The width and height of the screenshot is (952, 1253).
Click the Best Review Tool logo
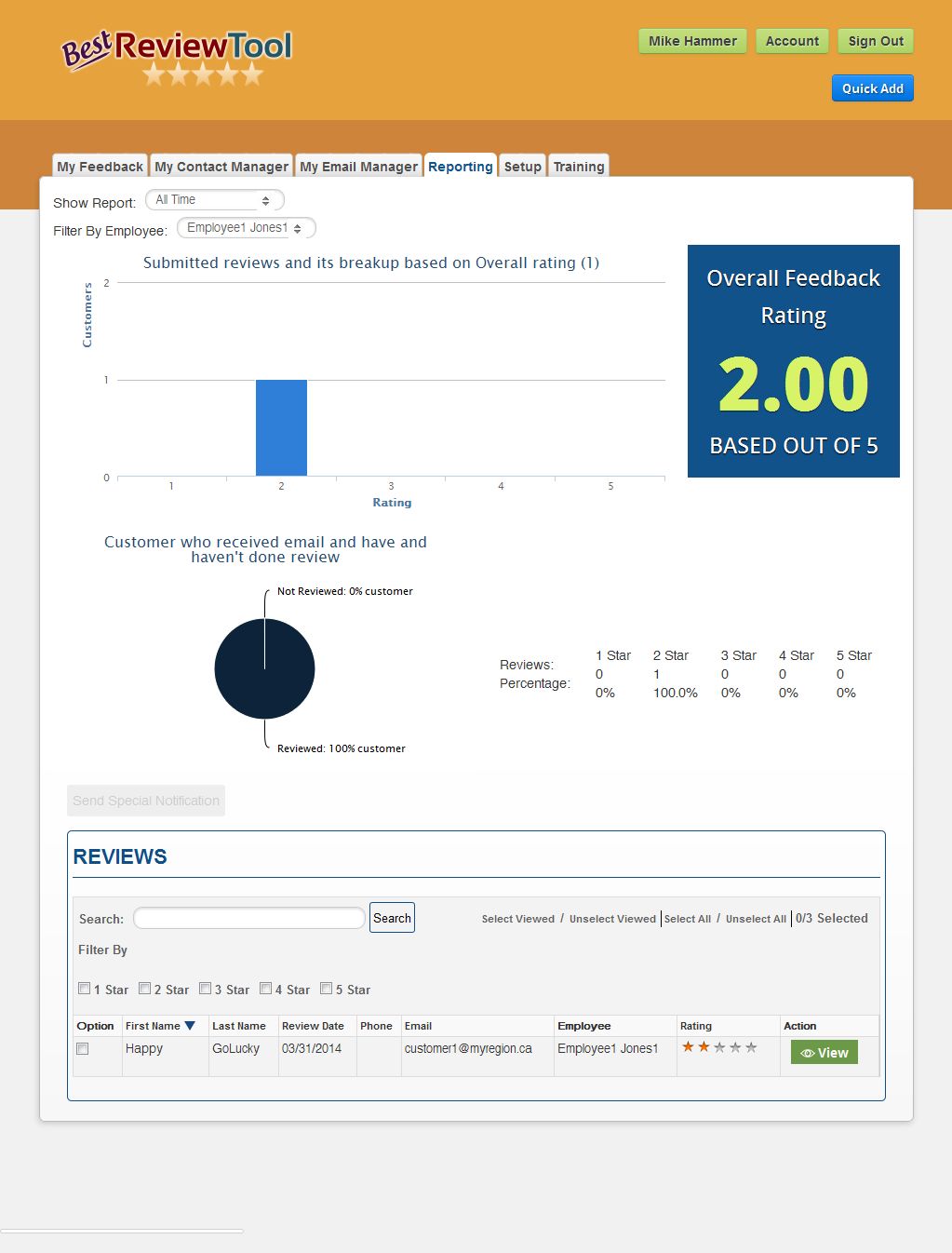(177, 56)
